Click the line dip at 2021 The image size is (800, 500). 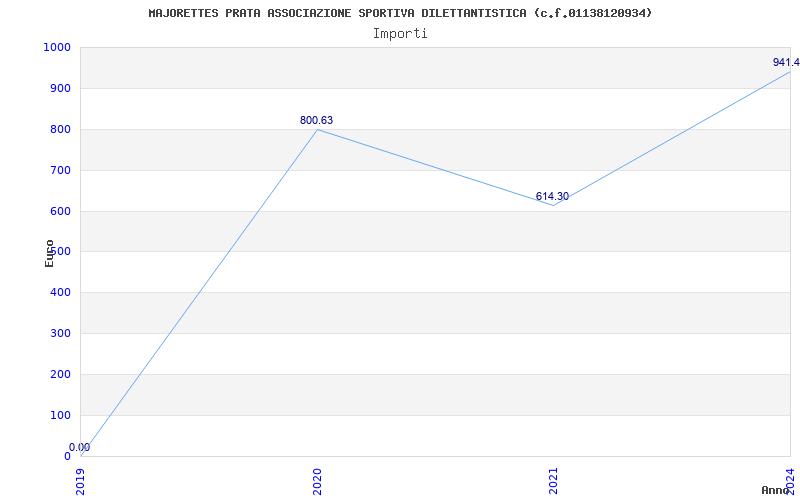(x=554, y=205)
